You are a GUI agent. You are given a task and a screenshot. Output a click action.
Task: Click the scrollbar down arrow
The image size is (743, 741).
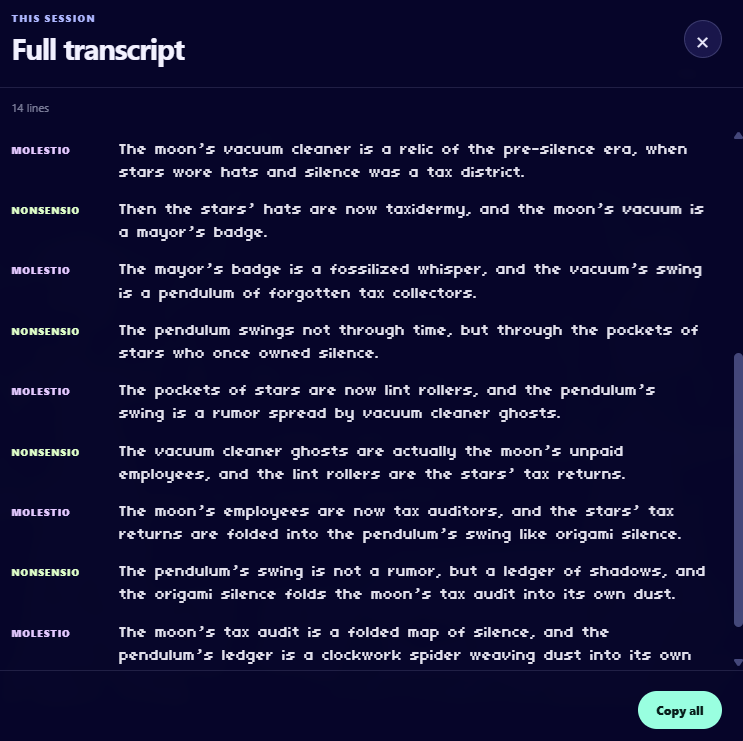pyautogui.click(x=738, y=662)
